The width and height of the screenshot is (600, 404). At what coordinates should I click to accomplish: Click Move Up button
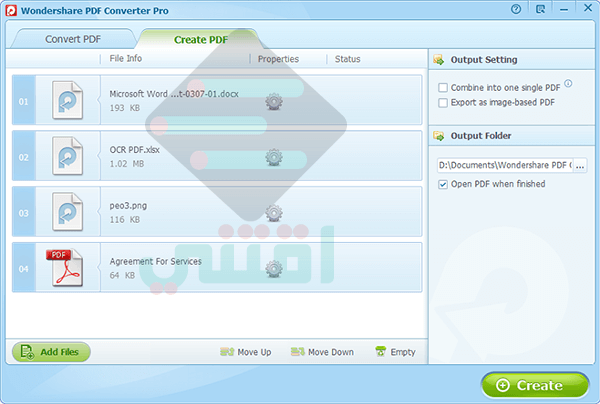click(x=246, y=352)
